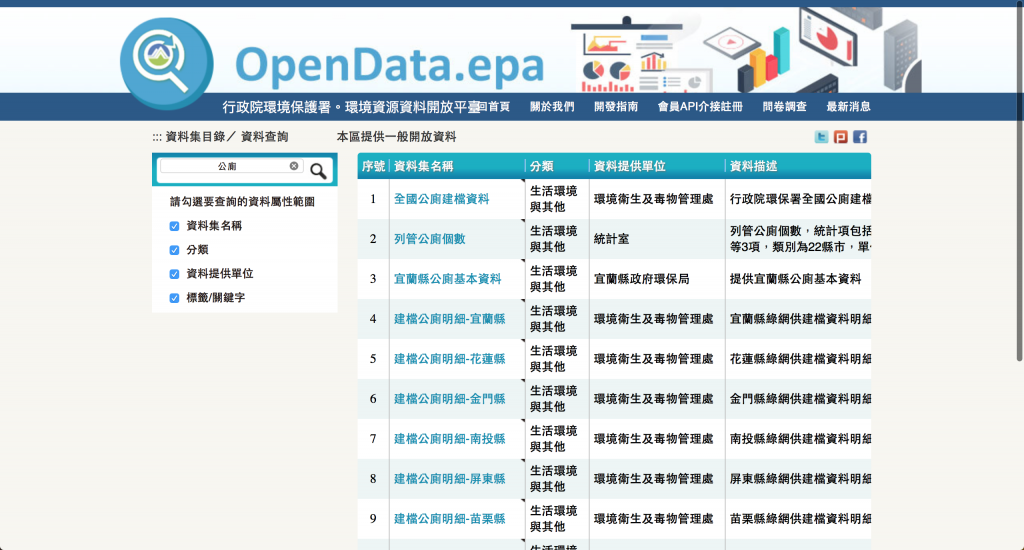Open the 建檔公廁明細-屏東縣 link
1024x550 pixels.
[x=449, y=479]
